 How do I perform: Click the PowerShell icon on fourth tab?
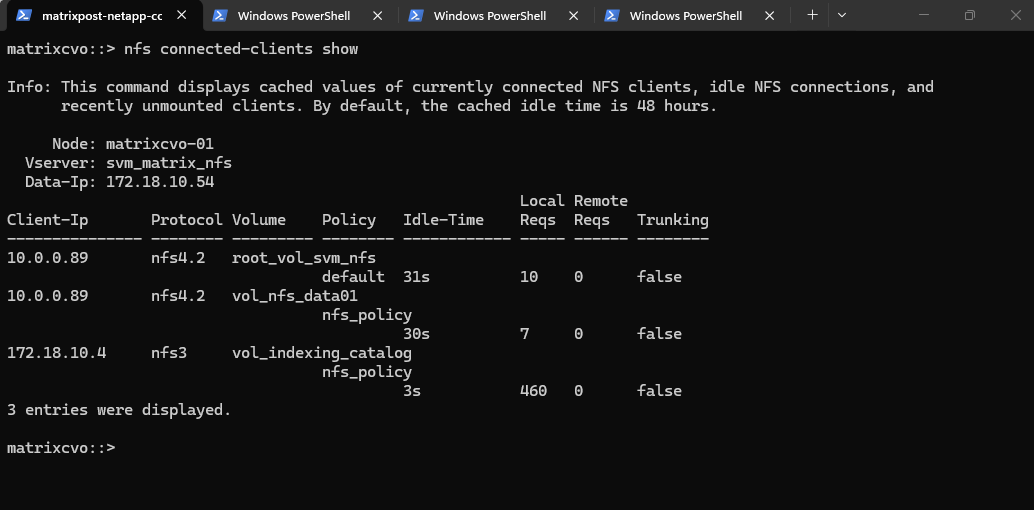tap(612, 16)
